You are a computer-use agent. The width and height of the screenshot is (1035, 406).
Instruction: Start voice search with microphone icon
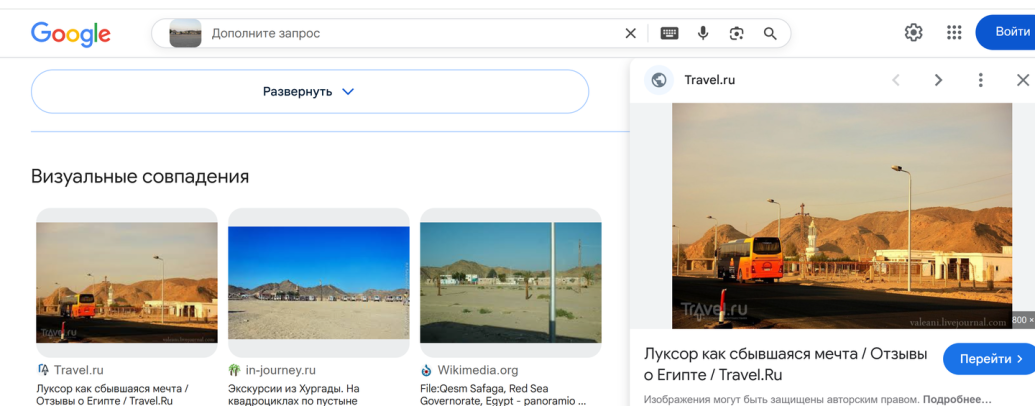coord(703,34)
